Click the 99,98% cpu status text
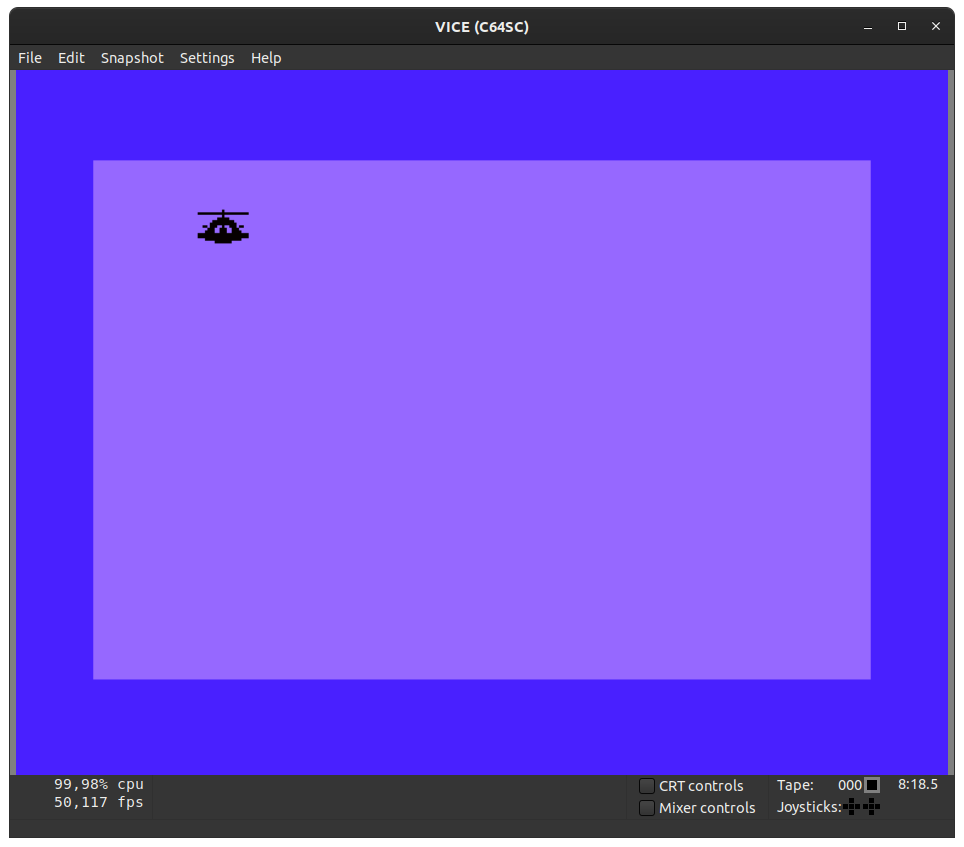The width and height of the screenshot is (964, 847). (99, 784)
